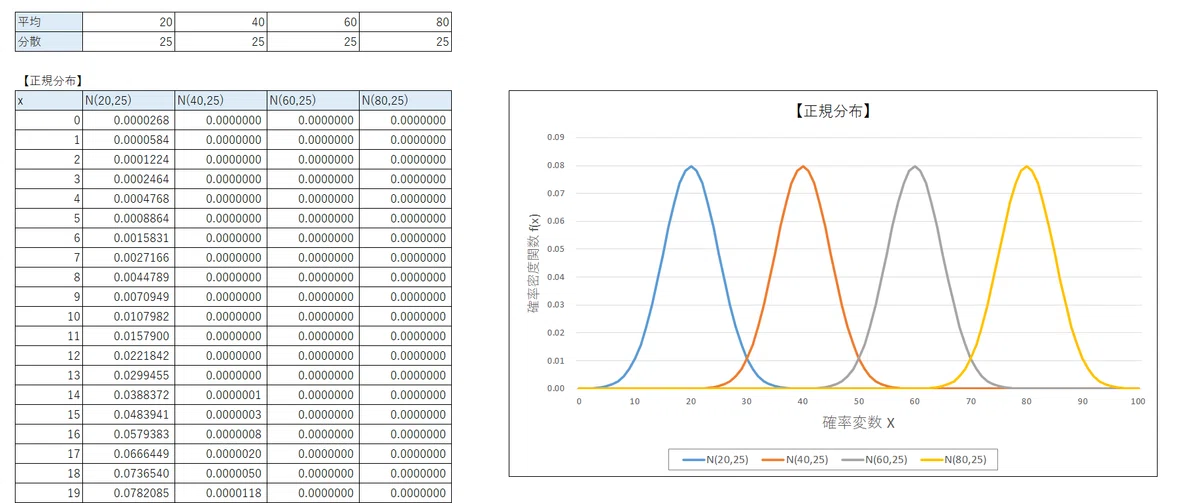This screenshot has width=1200, height=503.
Task: Select the 平均 label cell
Action: click(49, 22)
